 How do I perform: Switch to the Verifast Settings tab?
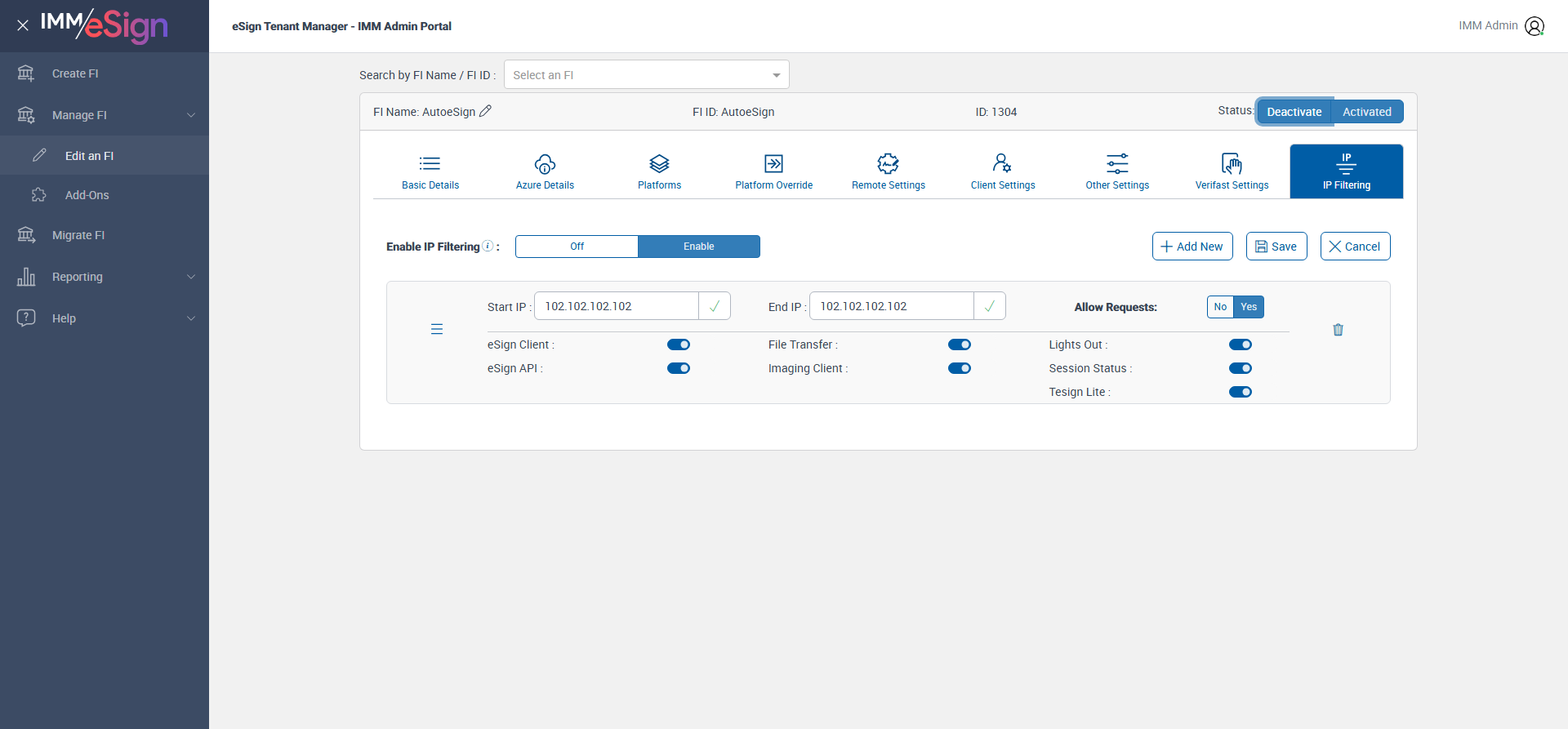[x=1232, y=171]
